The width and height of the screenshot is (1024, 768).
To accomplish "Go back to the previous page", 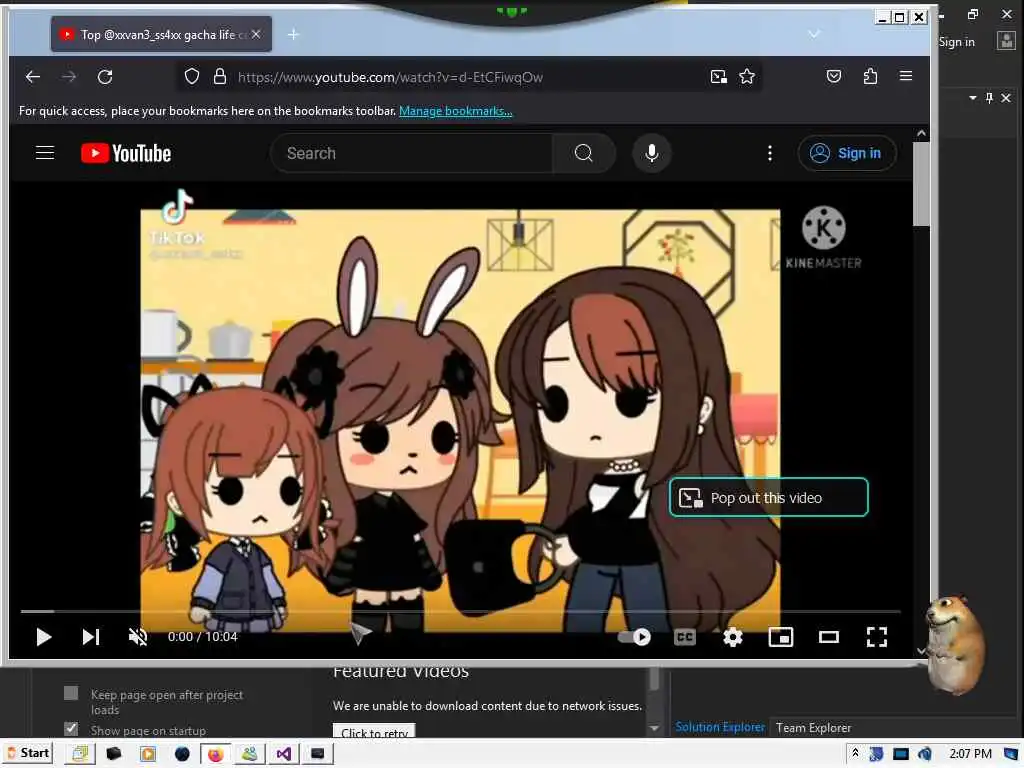I will [33, 77].
